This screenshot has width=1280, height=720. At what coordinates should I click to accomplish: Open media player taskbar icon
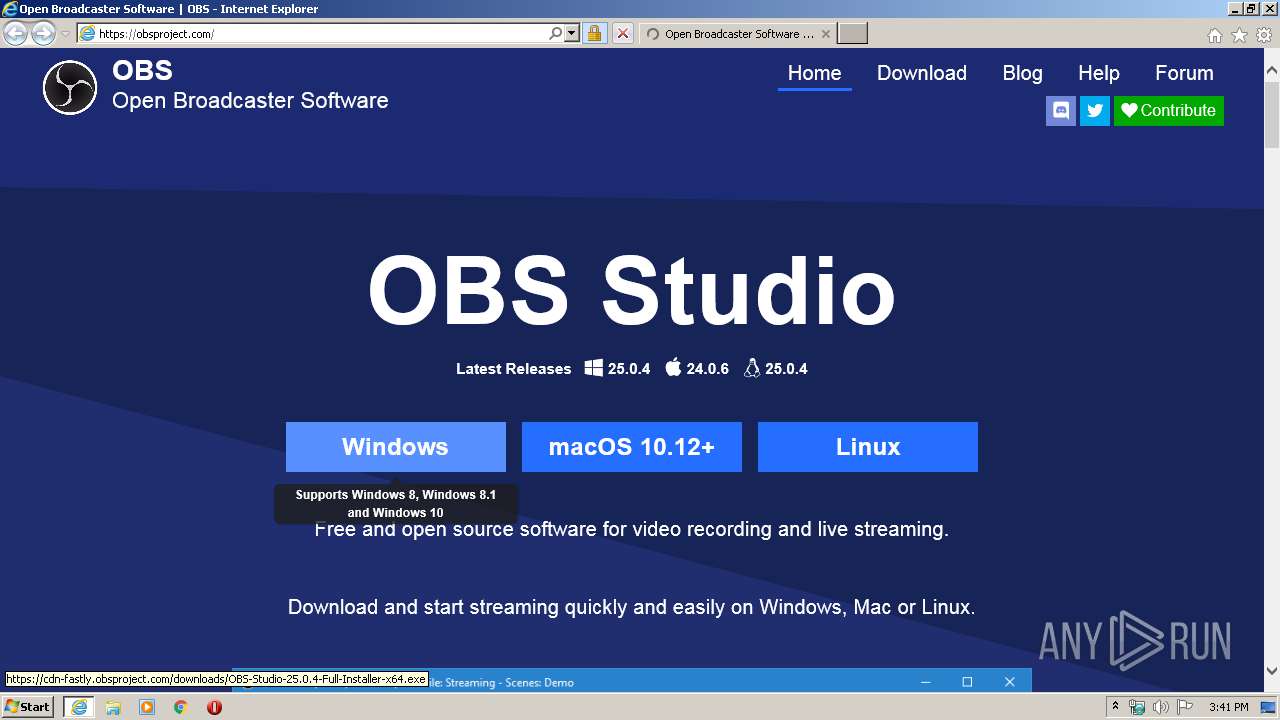pos(147,707)
